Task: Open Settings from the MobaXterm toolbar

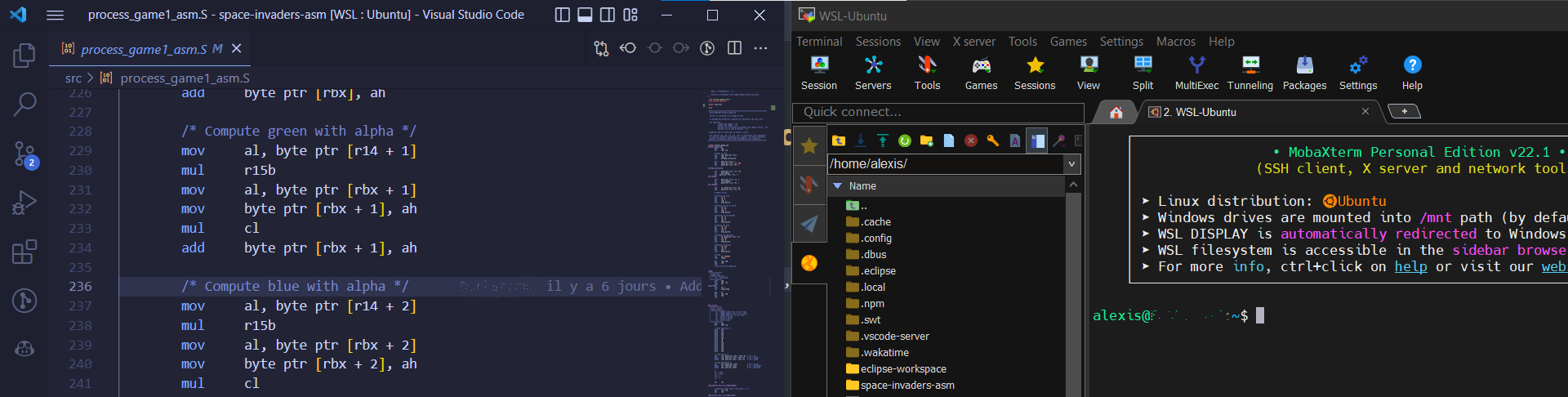Action: click(1358, 73)
